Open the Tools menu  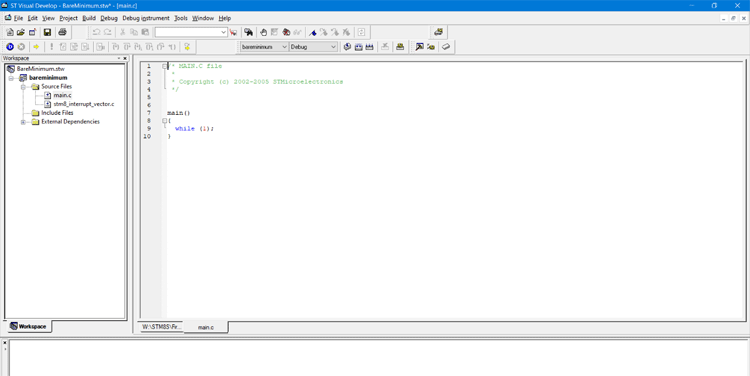coord(181,18)
